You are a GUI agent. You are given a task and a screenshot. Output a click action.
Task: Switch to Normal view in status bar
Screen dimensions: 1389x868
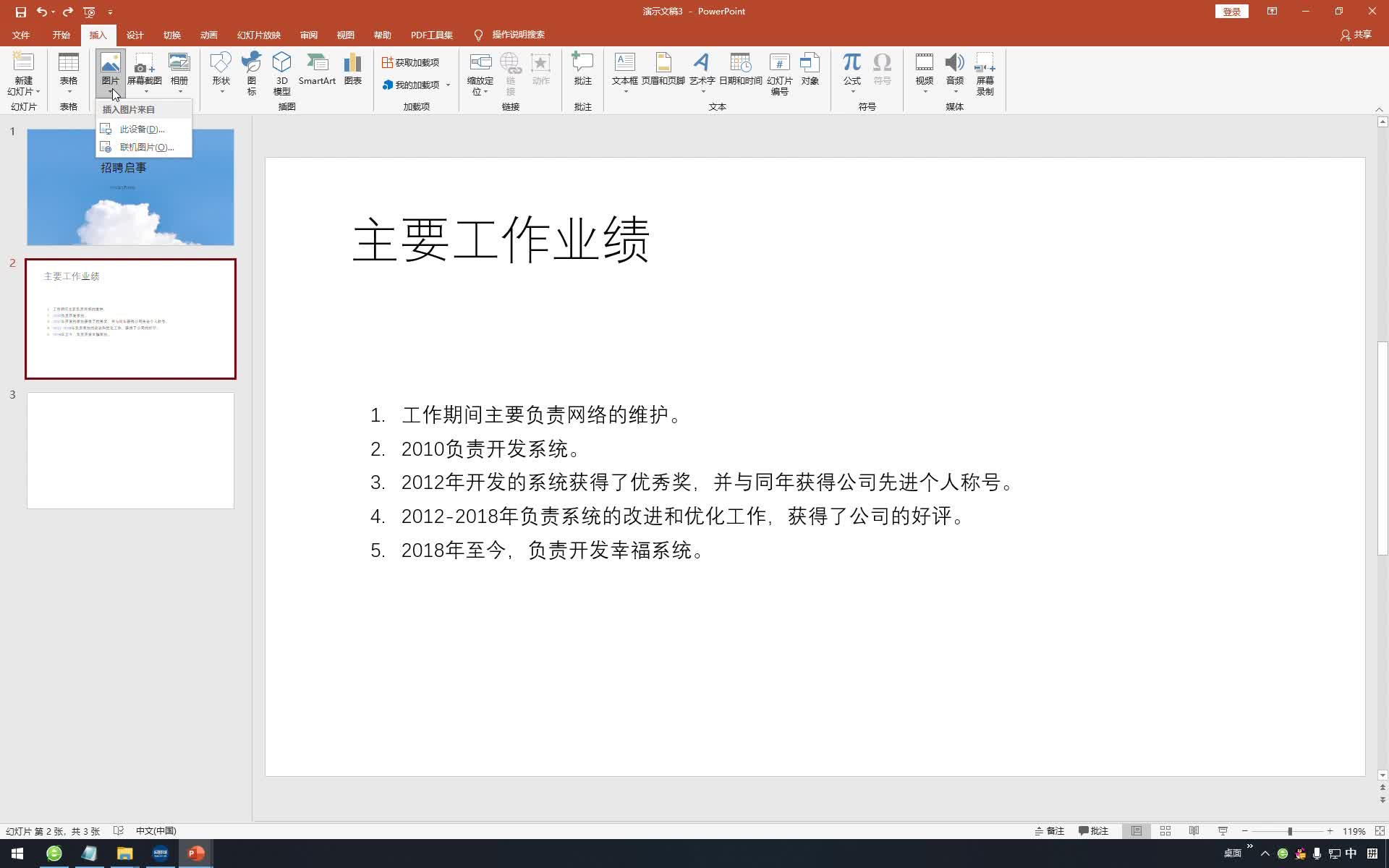click(x=1137, y=831)
